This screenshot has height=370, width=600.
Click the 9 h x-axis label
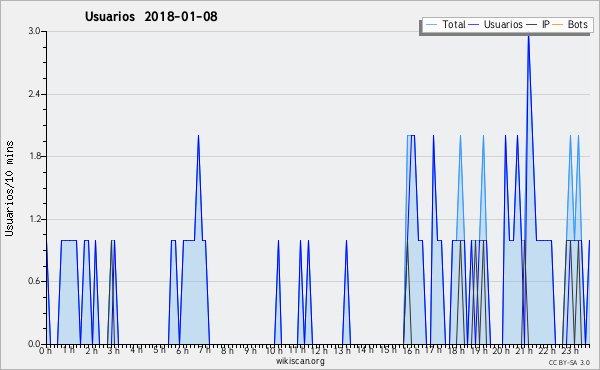[x=250, y=351]
